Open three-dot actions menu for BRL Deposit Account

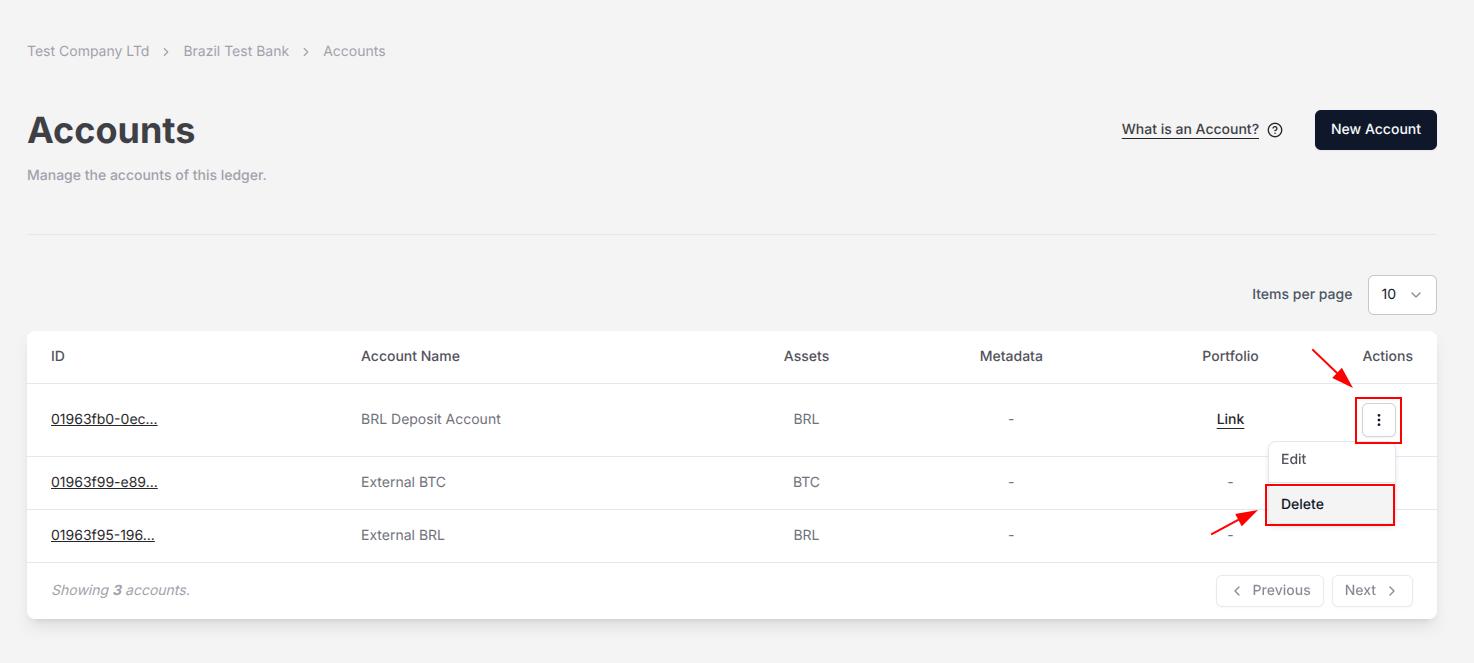tap(1379, 420)
